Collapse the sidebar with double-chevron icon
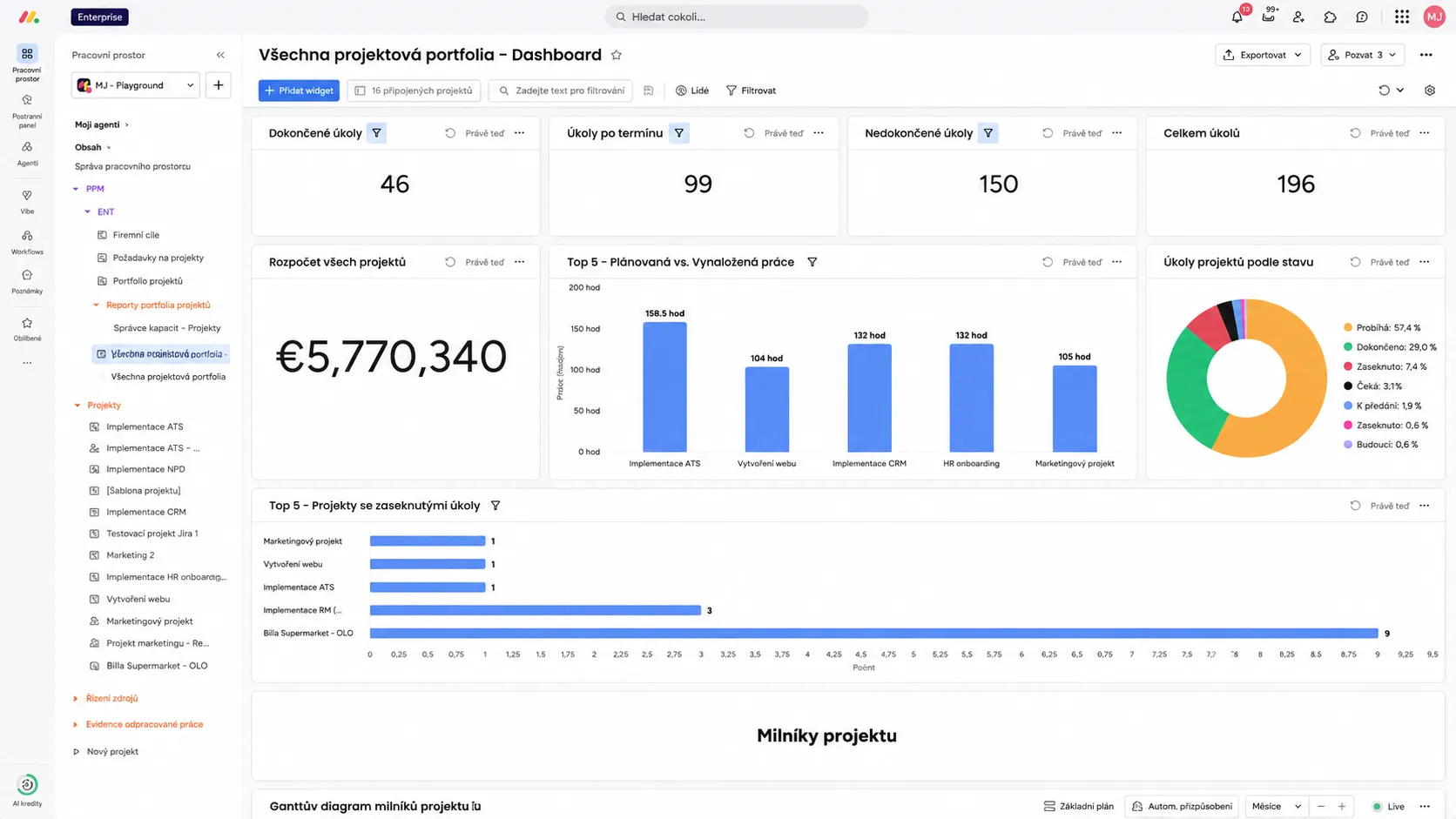This screenshot has width=1456, height=819. 220,55
